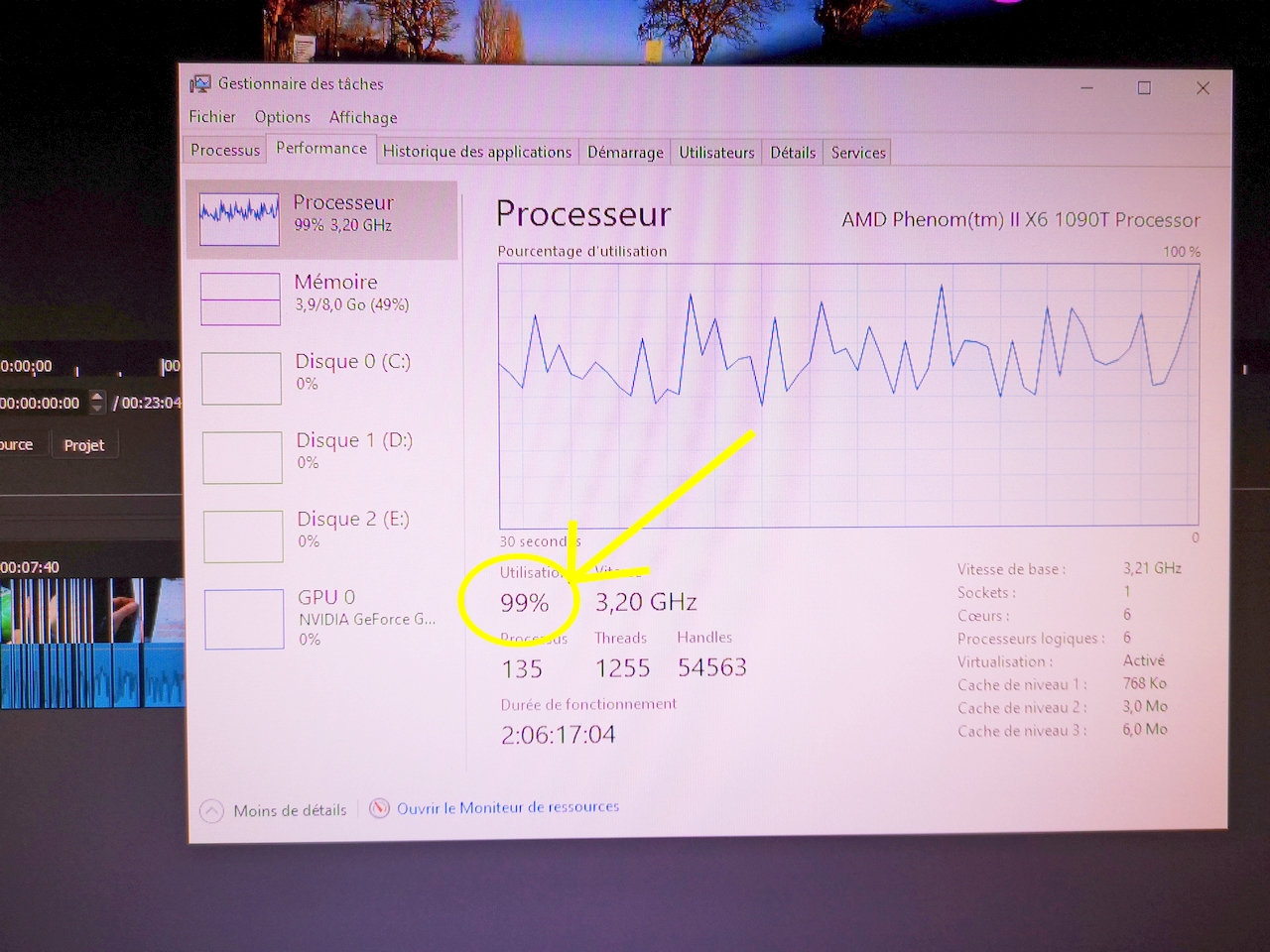This screenshot has width=1270, height=952.
Task: Select Disque 2 (E:) graph icon
Action: pyautogui.click(x=243, y=535)
